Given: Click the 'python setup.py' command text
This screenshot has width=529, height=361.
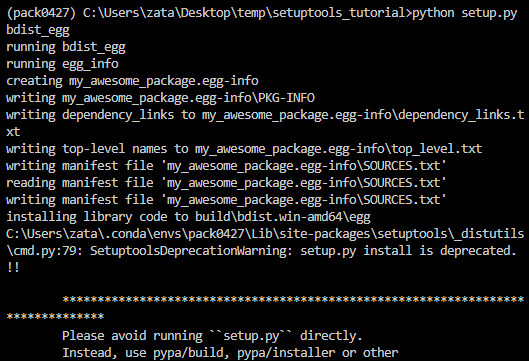Looking at the screenshot, I should [465, 13].
